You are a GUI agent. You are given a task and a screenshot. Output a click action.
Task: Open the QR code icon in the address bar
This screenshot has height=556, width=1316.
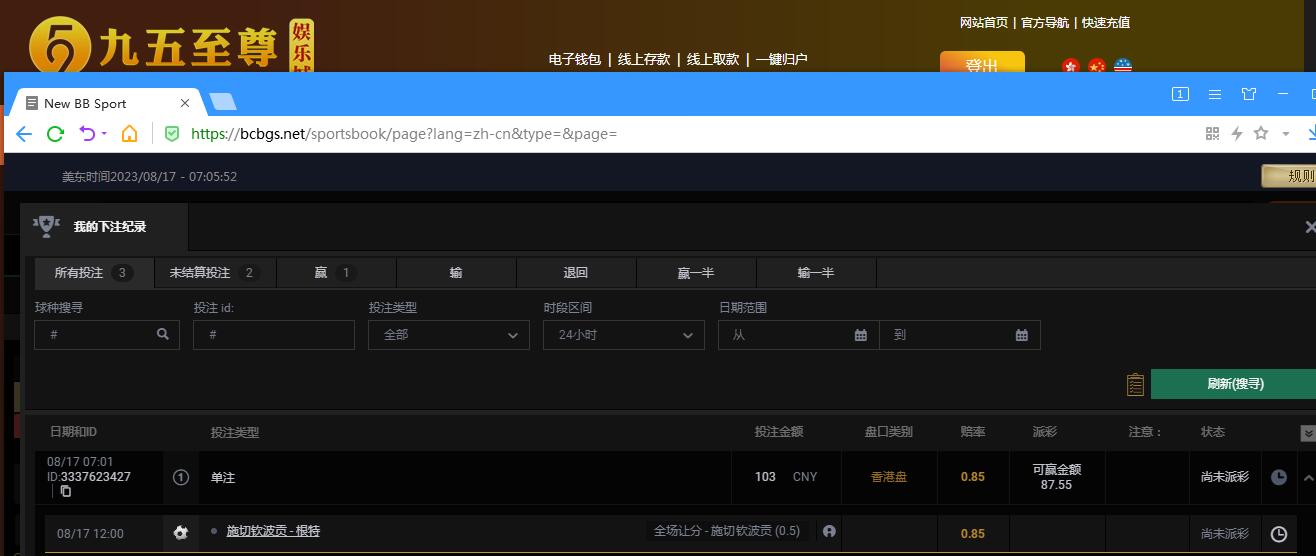1212,133
